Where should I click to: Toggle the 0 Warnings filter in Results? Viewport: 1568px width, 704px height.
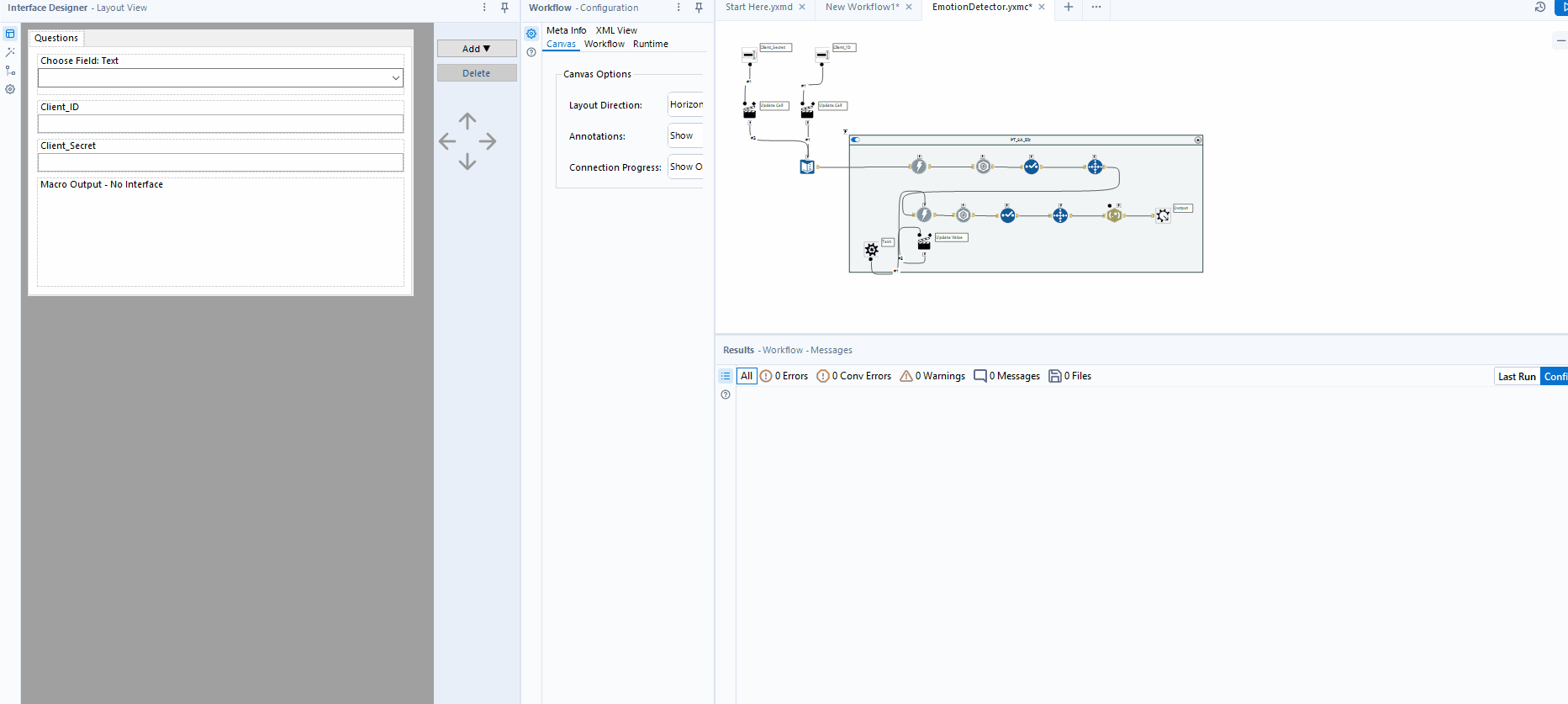[x=932, y=376]
